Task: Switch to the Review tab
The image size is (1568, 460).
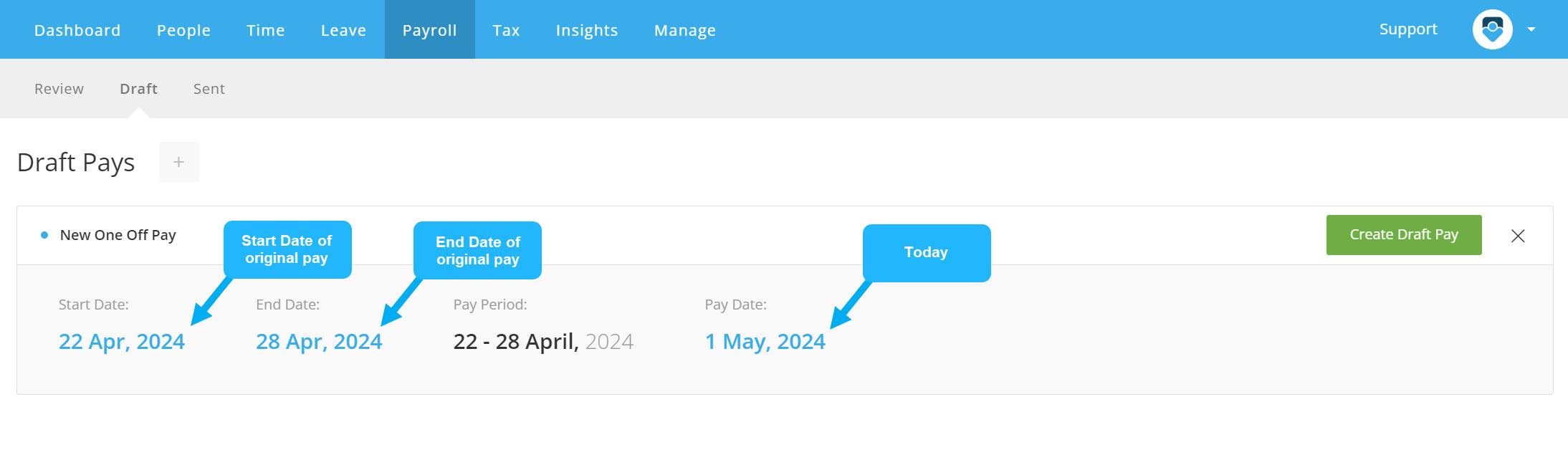Action: (59, 89)
